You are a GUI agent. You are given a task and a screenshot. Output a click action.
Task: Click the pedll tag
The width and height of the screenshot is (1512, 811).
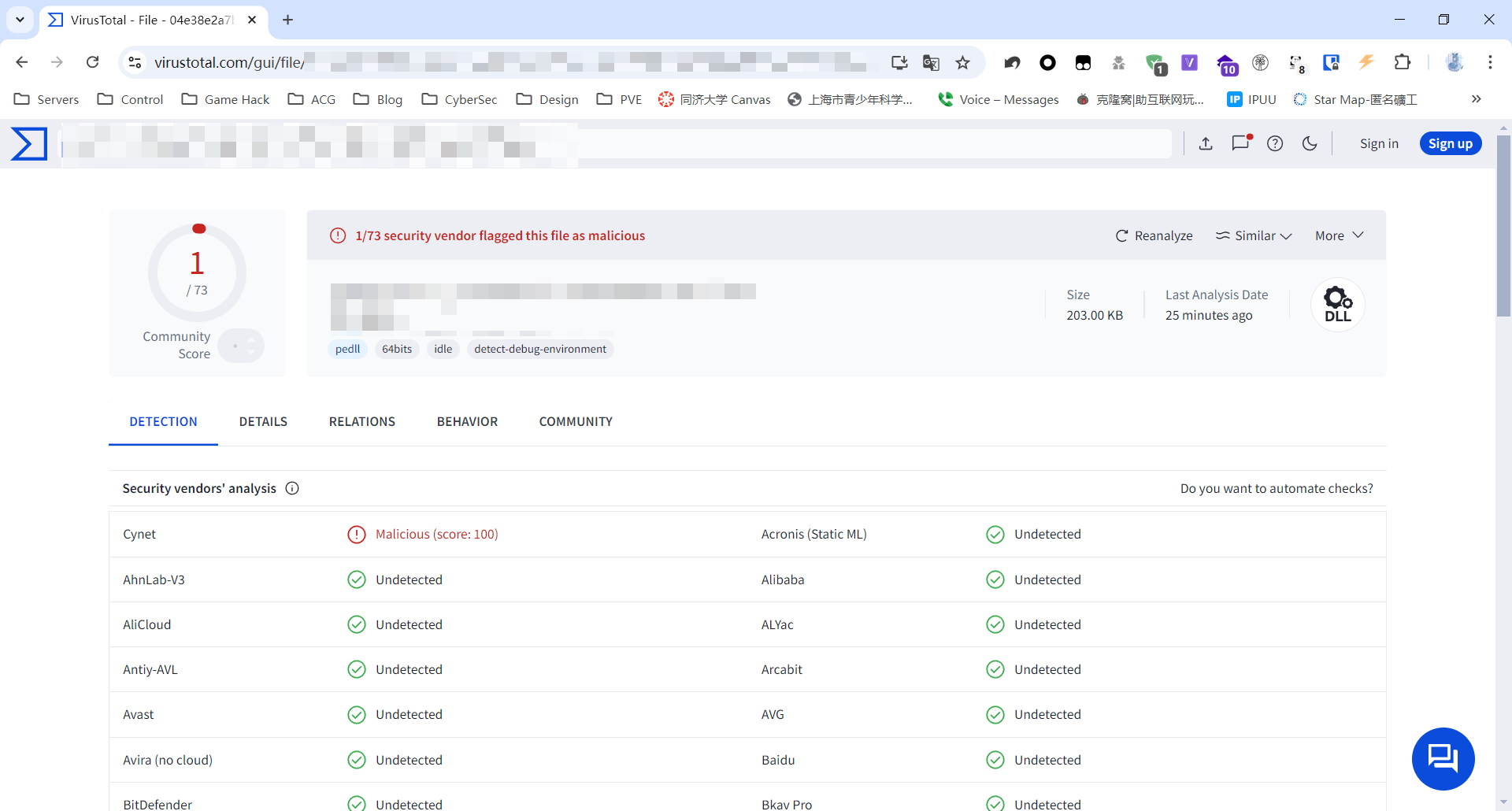pos(347,349)
